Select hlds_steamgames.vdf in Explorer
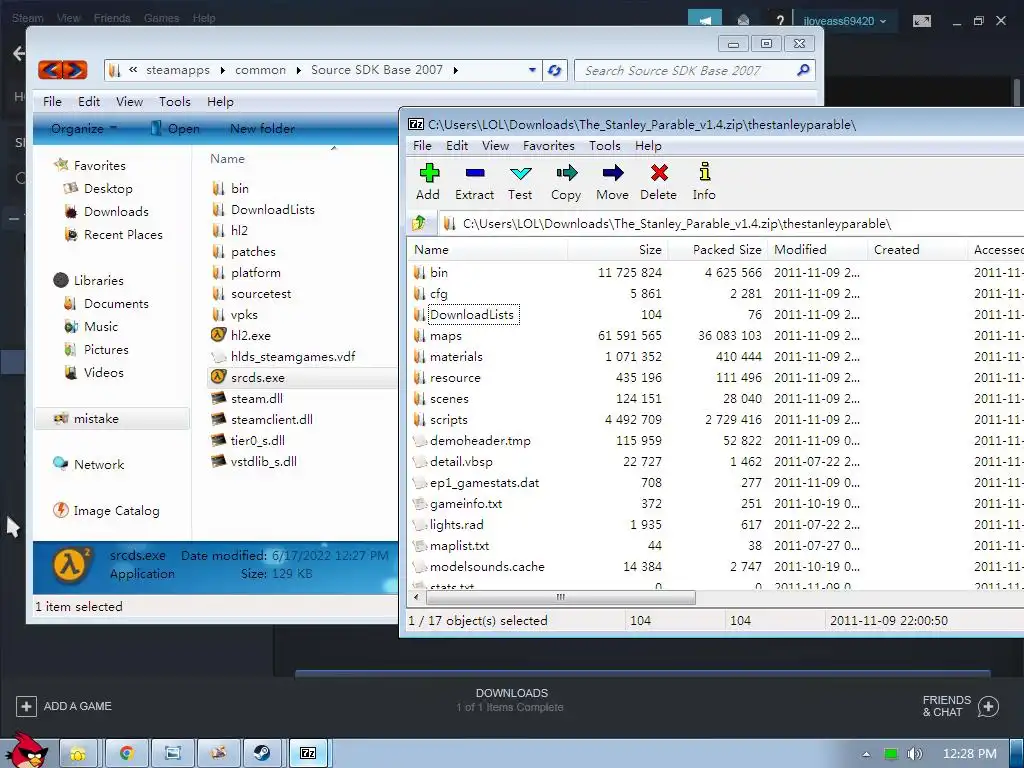 pos(293,357)
